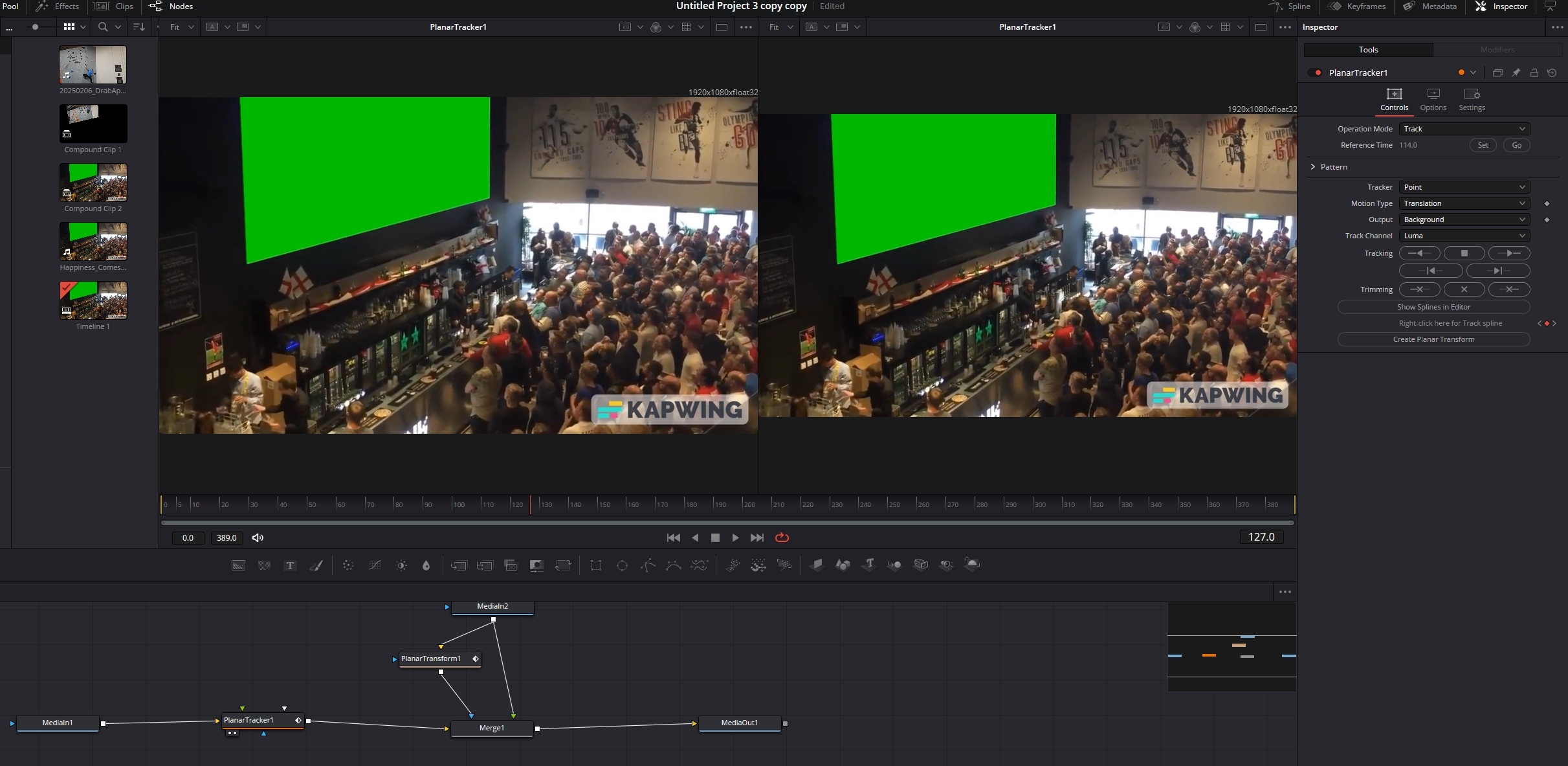Select the Text+ tool in the toolbar
This screenshot has height=766, width=1568.
tap(290, 565)
